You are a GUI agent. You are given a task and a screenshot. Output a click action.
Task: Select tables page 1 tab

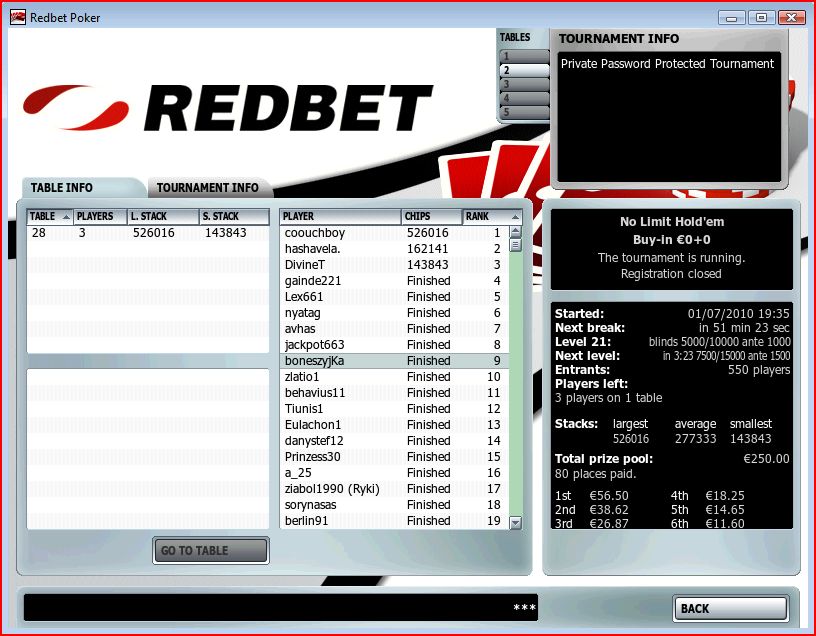pos(524,56)
